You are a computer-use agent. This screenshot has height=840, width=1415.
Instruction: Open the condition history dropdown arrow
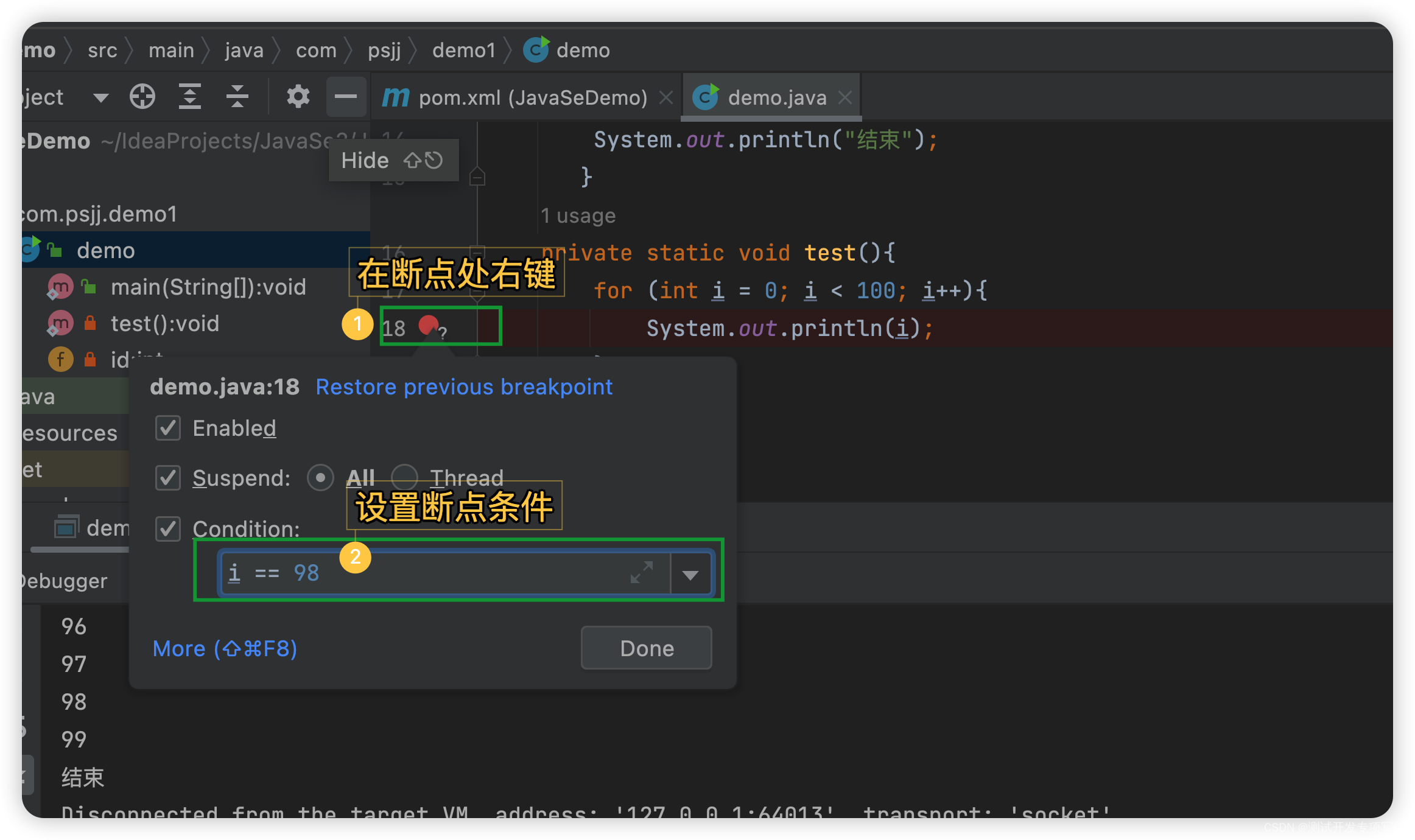690,574
